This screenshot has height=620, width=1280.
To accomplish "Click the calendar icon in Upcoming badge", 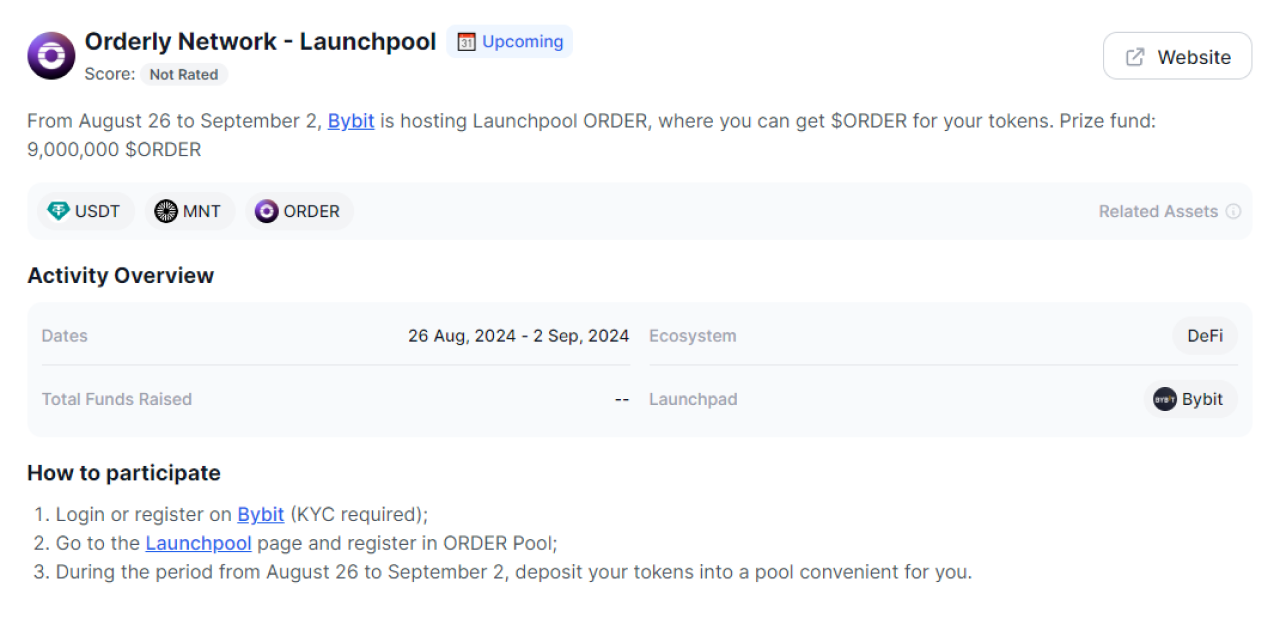I will pyautogui.click(x=466, y=42).
